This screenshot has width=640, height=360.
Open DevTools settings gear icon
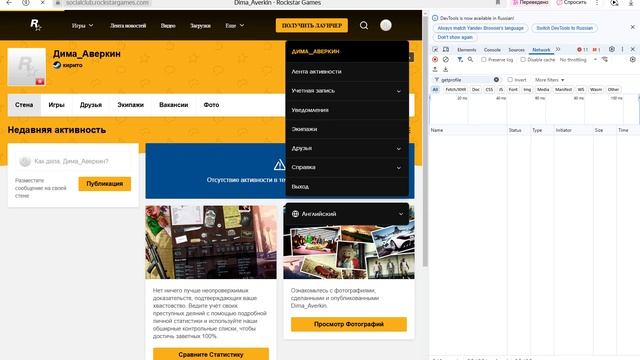point(611,49)
